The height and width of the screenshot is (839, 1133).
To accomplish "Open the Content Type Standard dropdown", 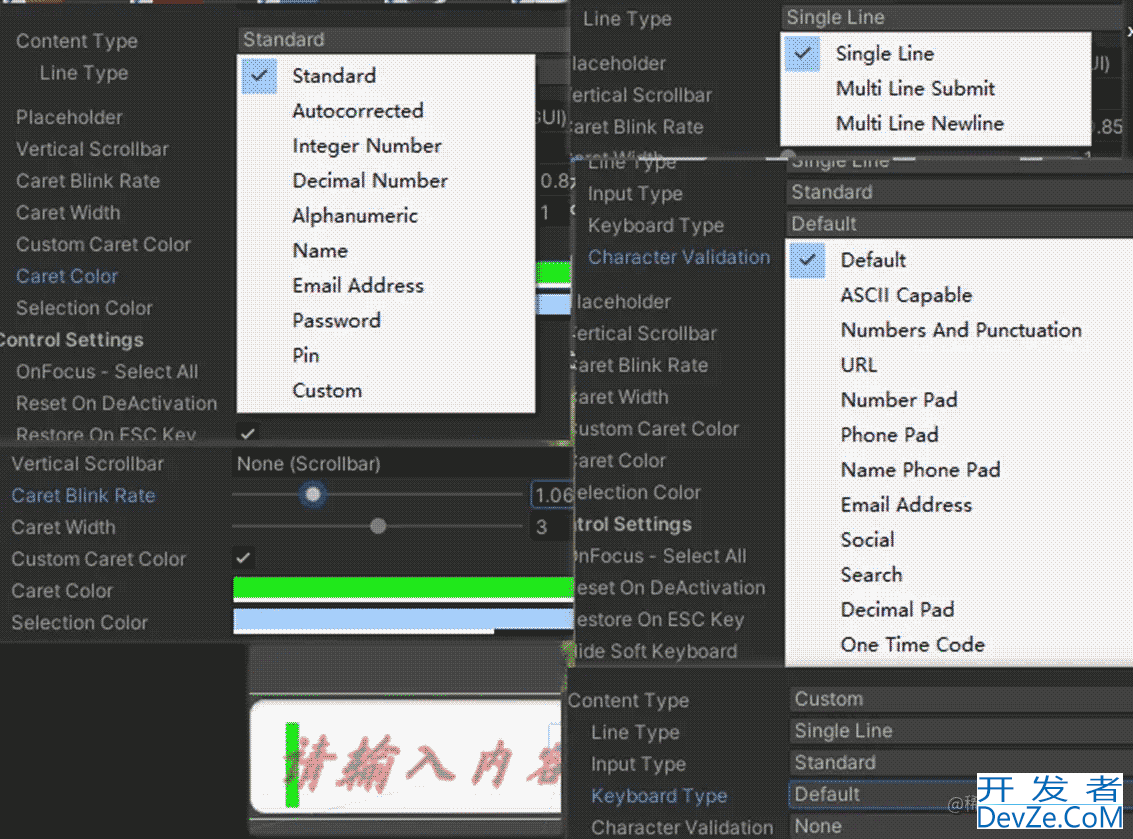I will point(402,40).
